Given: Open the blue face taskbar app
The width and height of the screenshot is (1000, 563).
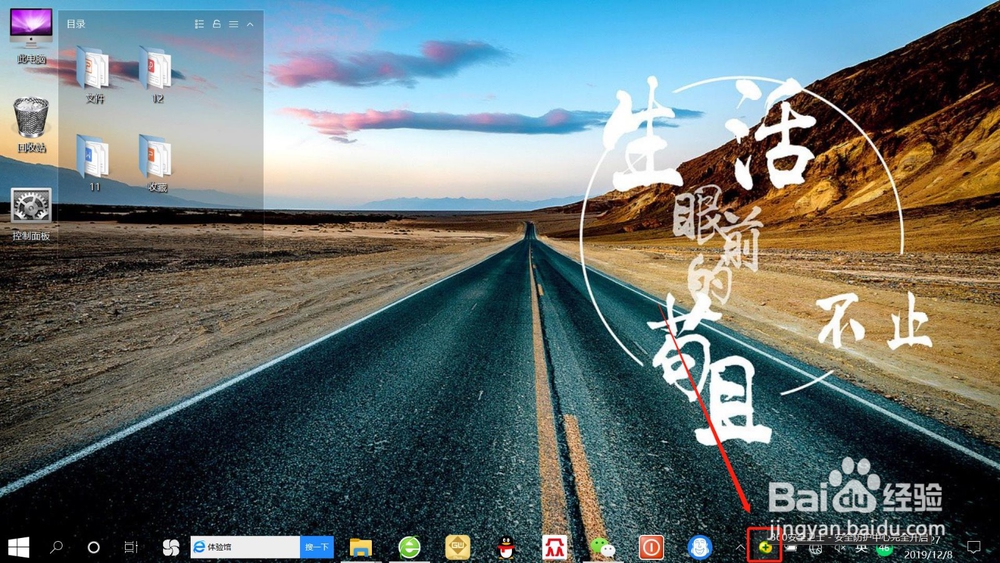Looking at the screenshot, I should pyautogui.click(x=700, y=547).
